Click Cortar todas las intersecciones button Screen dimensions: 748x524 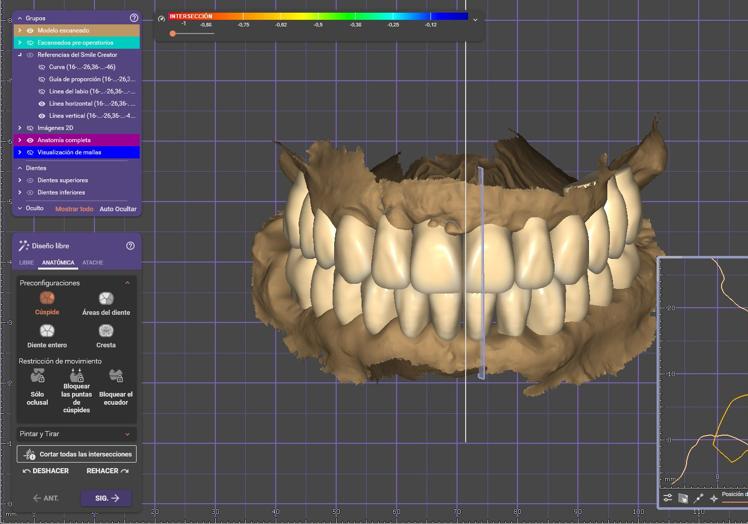[77, 454]
